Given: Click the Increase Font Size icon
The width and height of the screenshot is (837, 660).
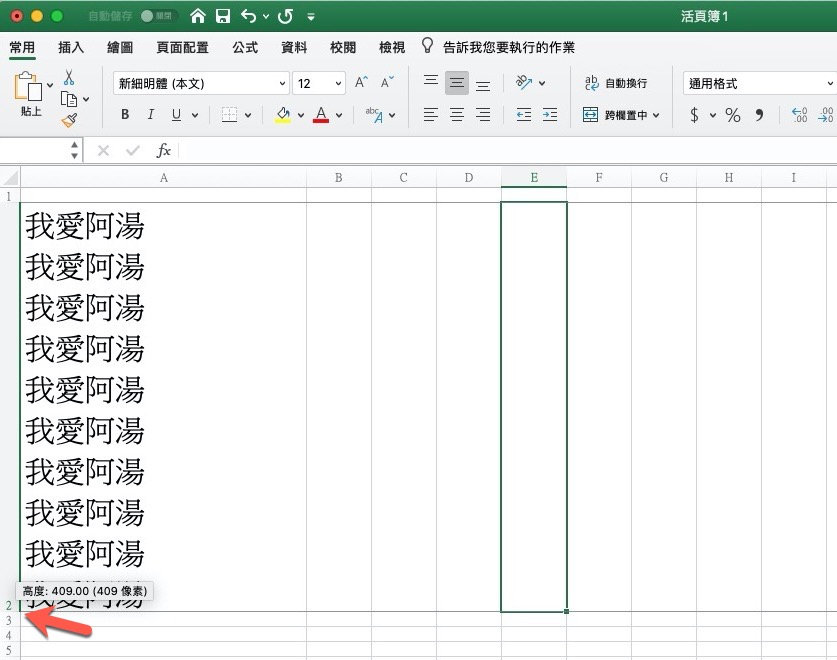Looking at the screenshot, I should [x=362, y=83].
